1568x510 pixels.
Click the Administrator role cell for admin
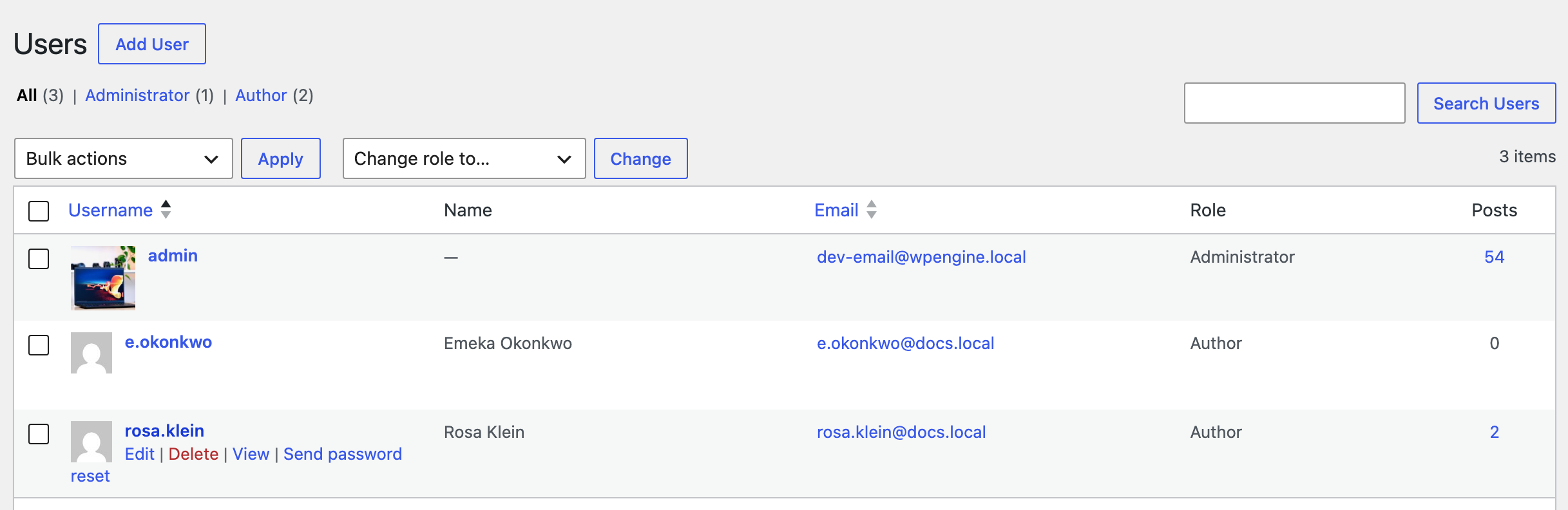click(x=1242, y=257)
